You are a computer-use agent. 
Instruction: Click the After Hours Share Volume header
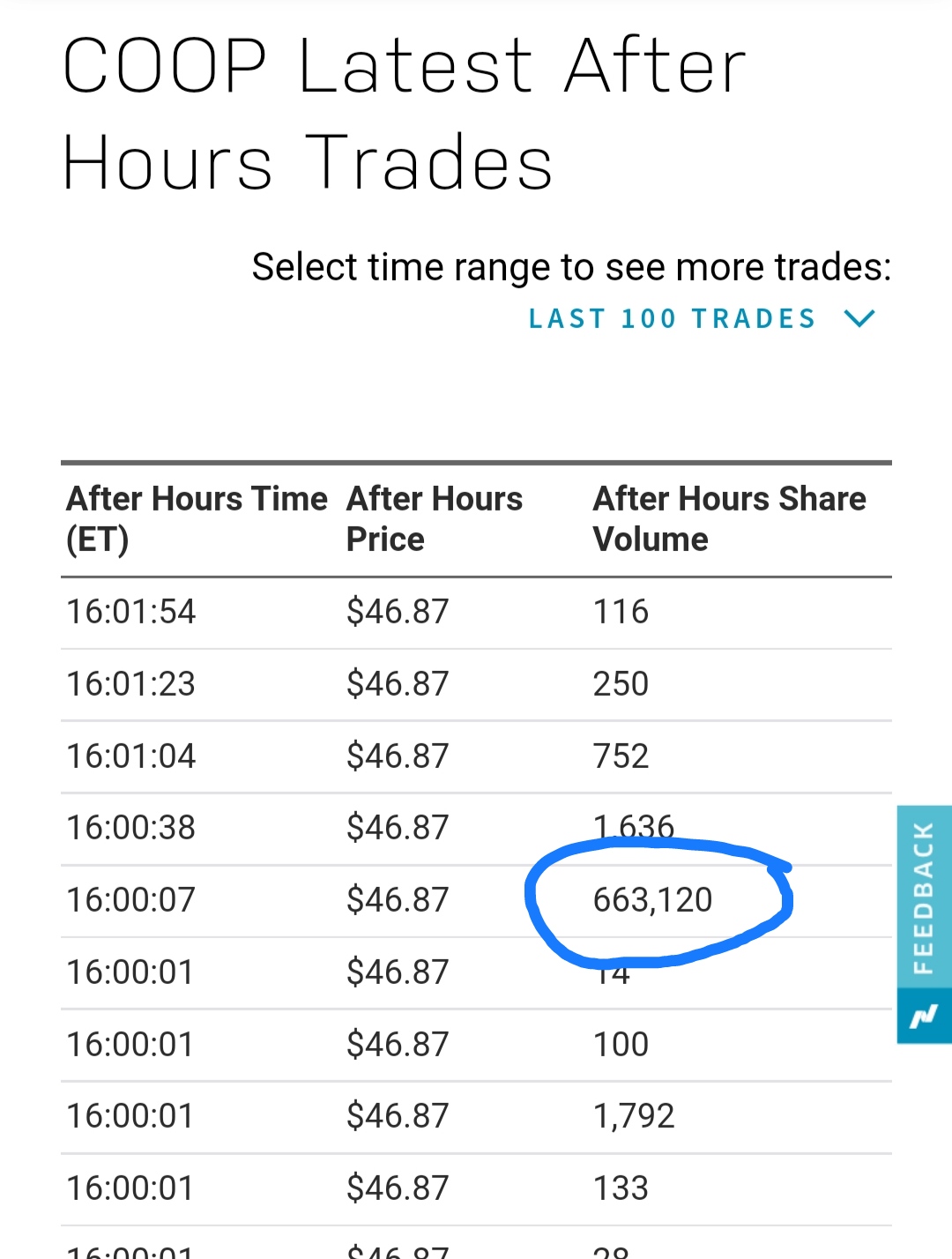click(729, 518)
